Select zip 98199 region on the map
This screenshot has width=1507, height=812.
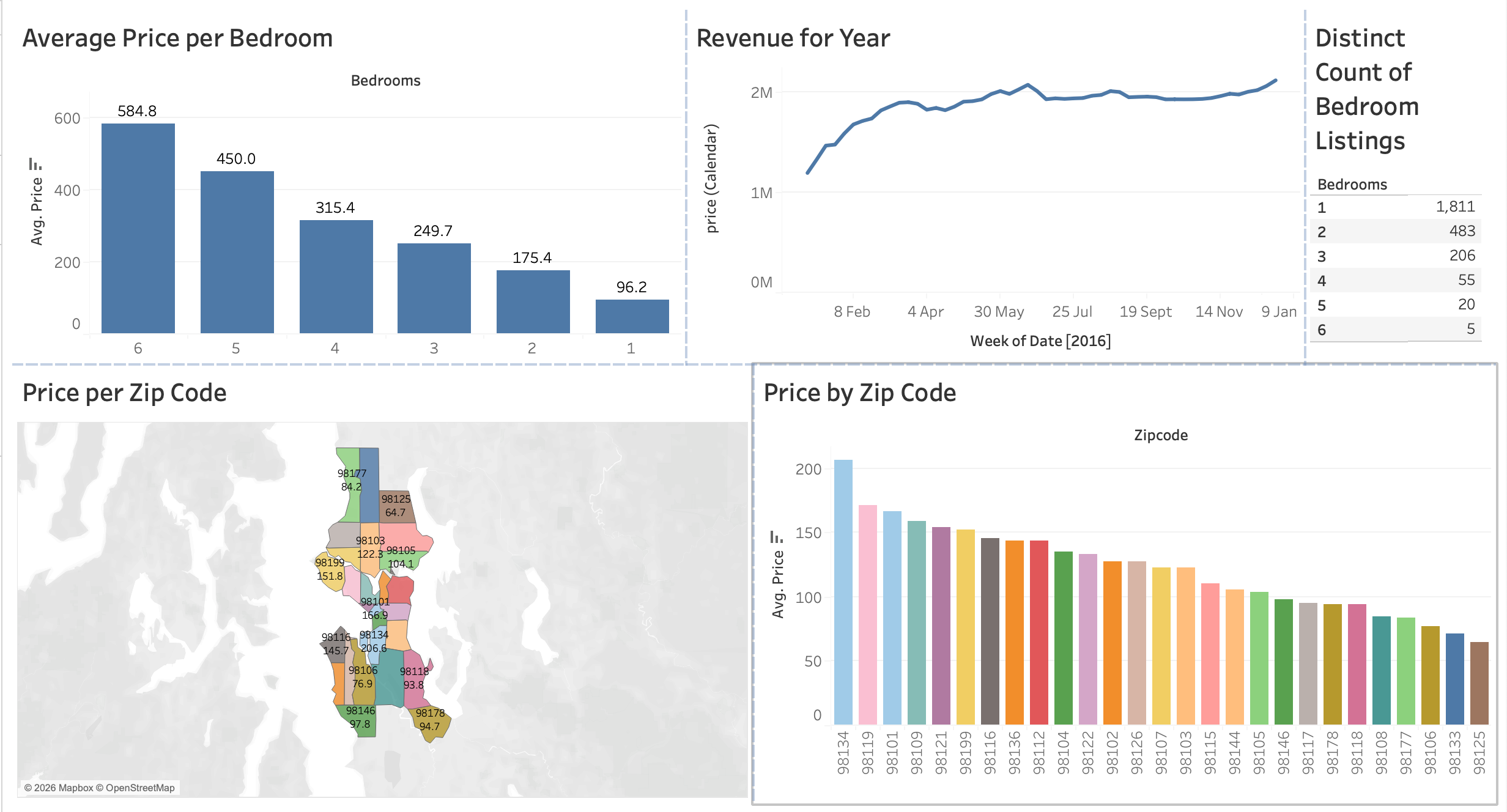click(x=331, y=572)
